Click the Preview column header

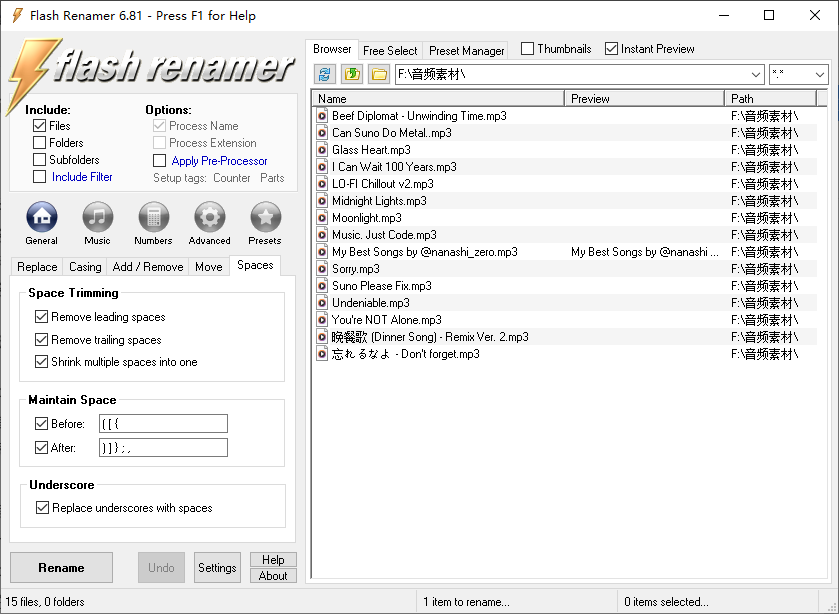click(645, 98)
